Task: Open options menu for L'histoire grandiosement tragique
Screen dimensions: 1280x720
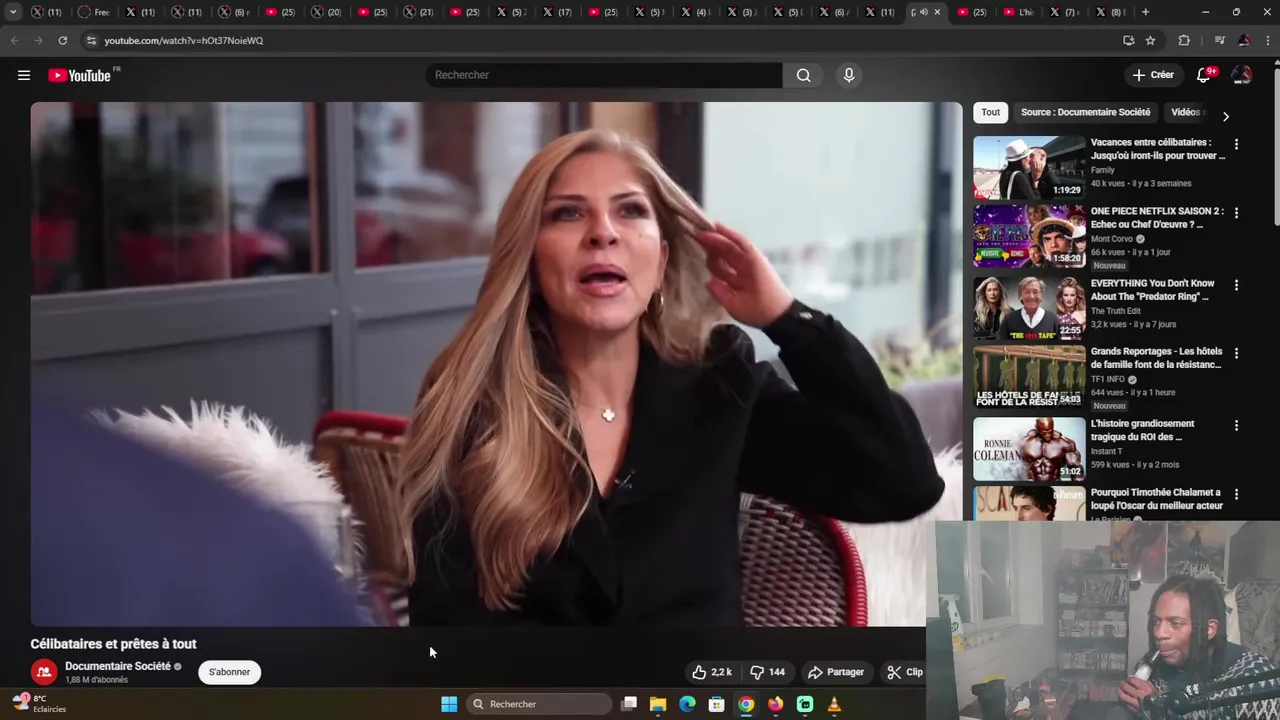Action: [1236, 425]
